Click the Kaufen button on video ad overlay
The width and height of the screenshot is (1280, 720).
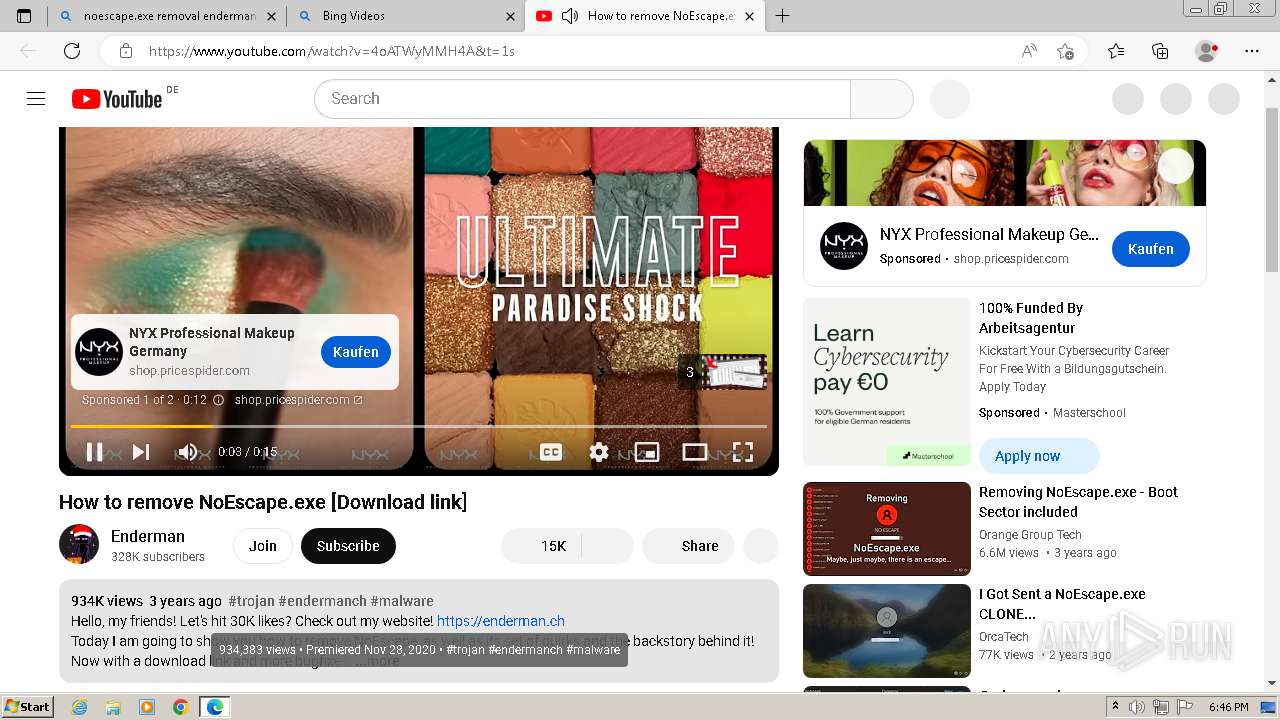coord(356,352)
